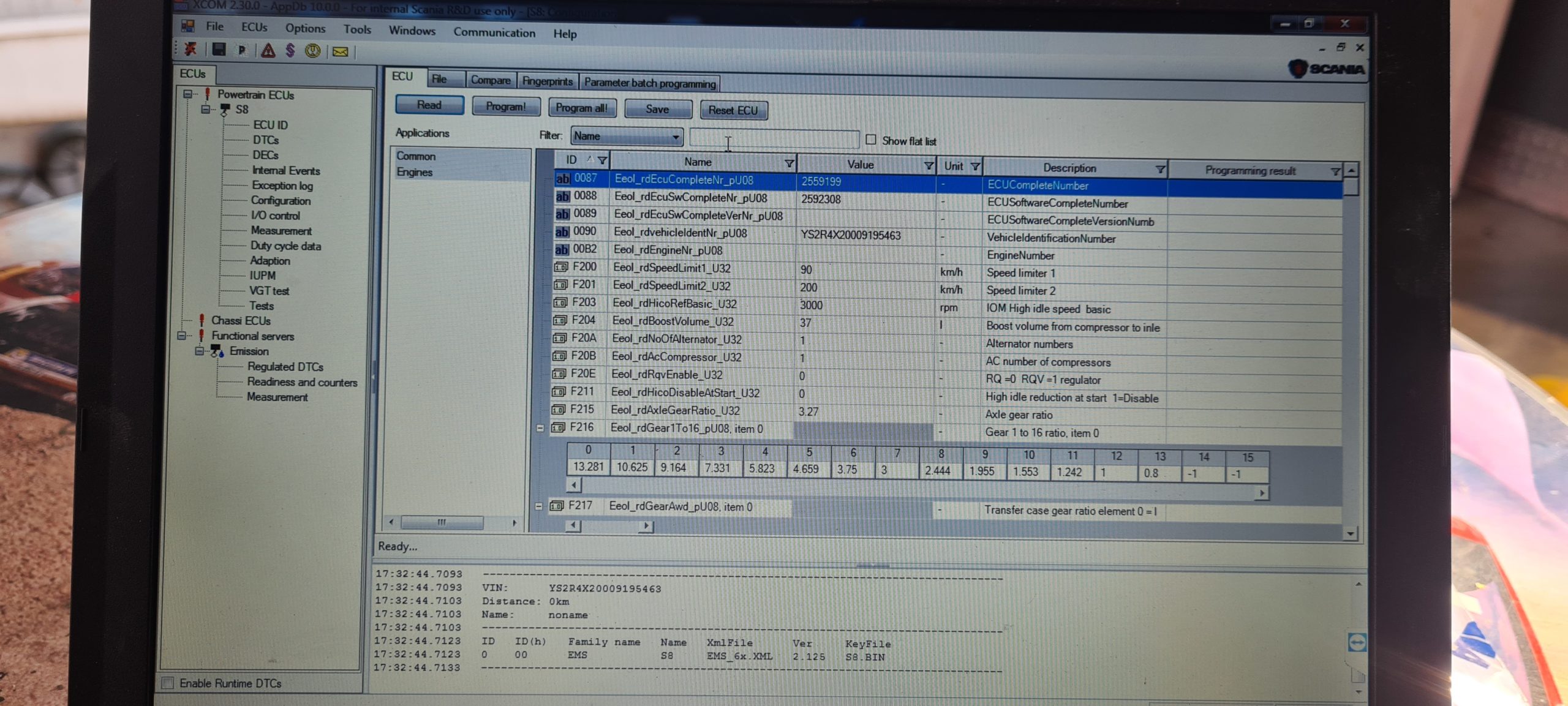Click the Name column filter funnel icon
This screenshot has height=706, width=1568.
tap(789, 163)
